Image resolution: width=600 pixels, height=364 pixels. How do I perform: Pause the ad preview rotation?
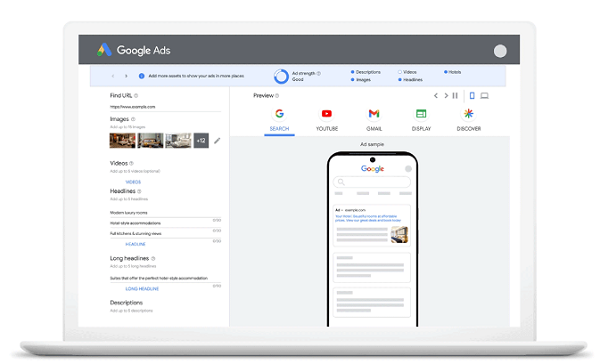(x=455, y=96)
